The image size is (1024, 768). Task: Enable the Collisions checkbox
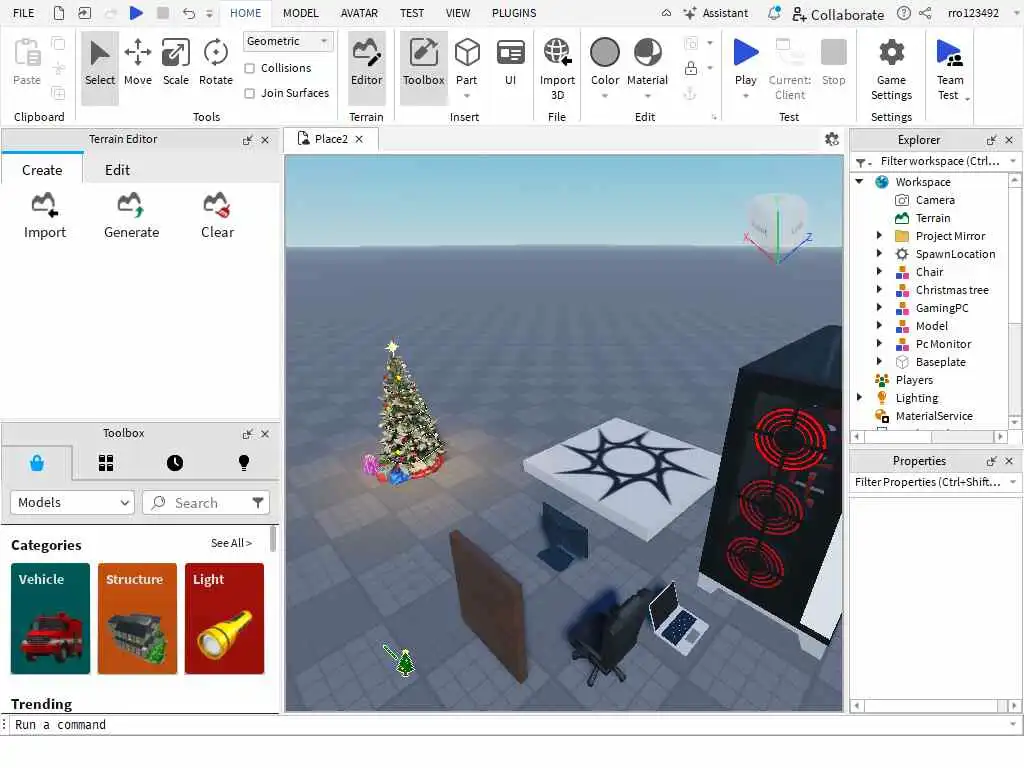tap(249, 69)
